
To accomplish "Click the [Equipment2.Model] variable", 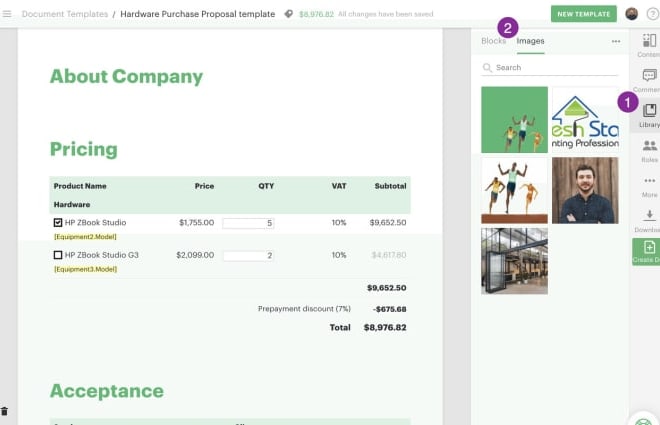I will (x=85, y=236).
